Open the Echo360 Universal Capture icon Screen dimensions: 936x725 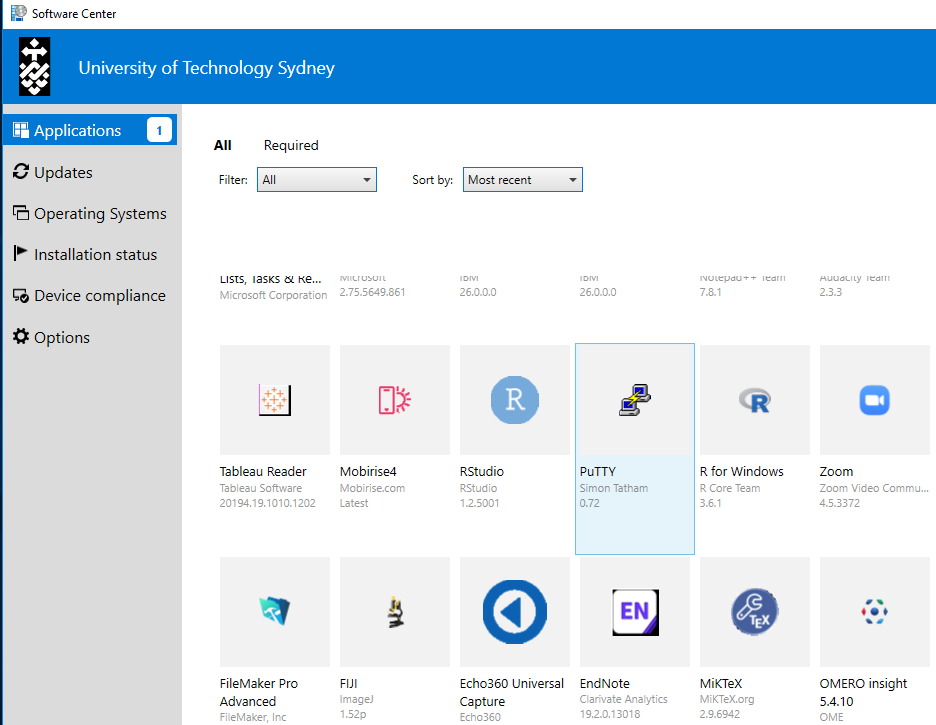point(514,612)
